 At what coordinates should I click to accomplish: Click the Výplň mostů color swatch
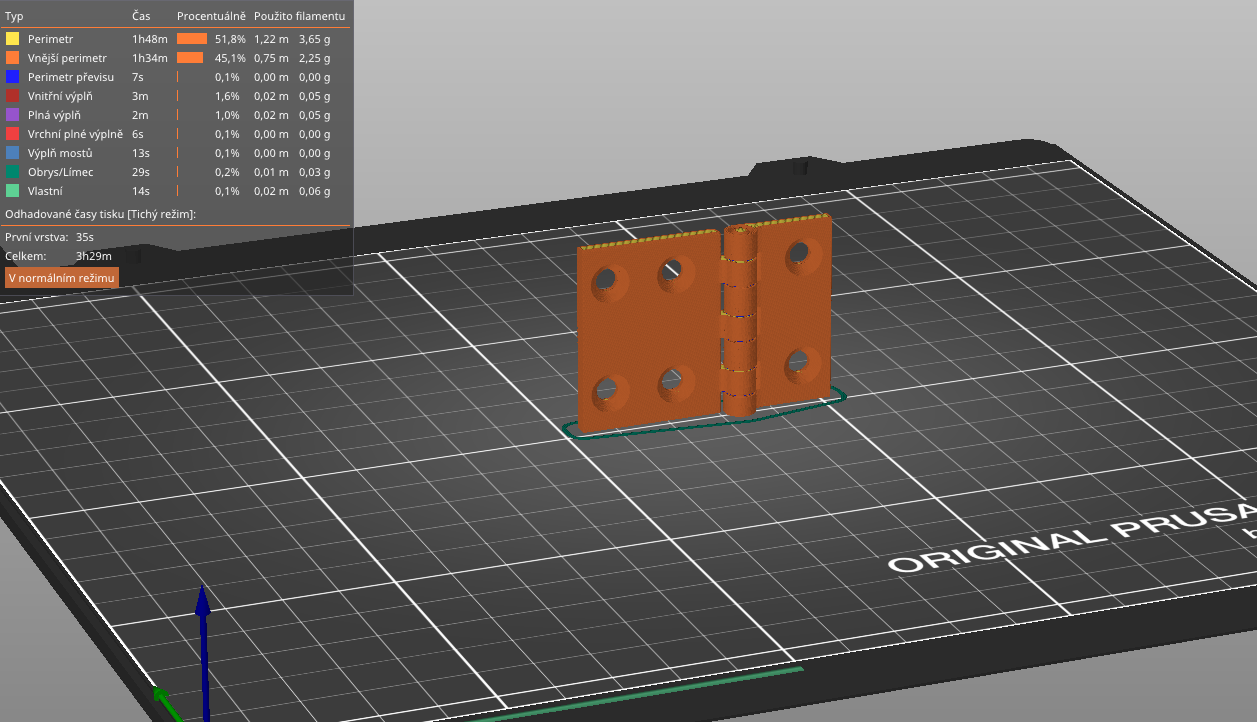[x=12, y=152]
